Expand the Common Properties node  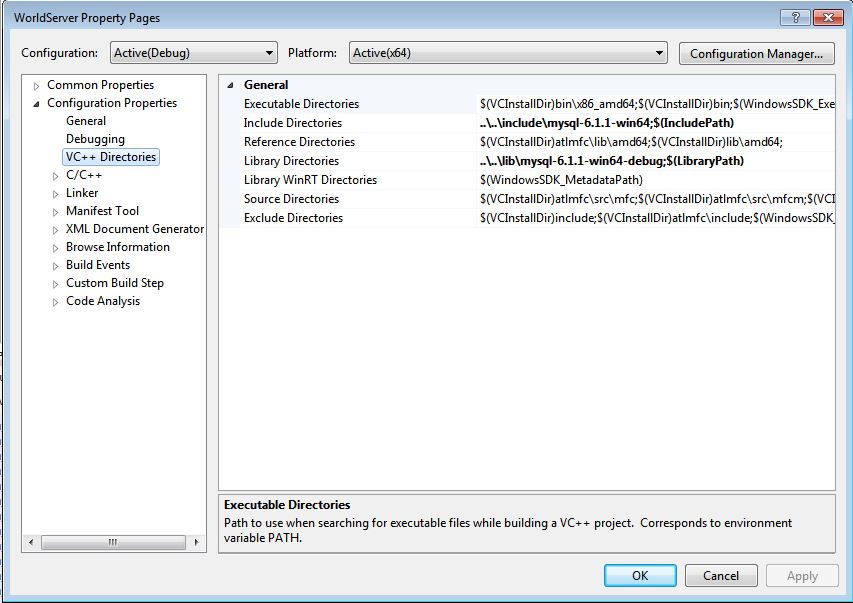pos(37,85)
